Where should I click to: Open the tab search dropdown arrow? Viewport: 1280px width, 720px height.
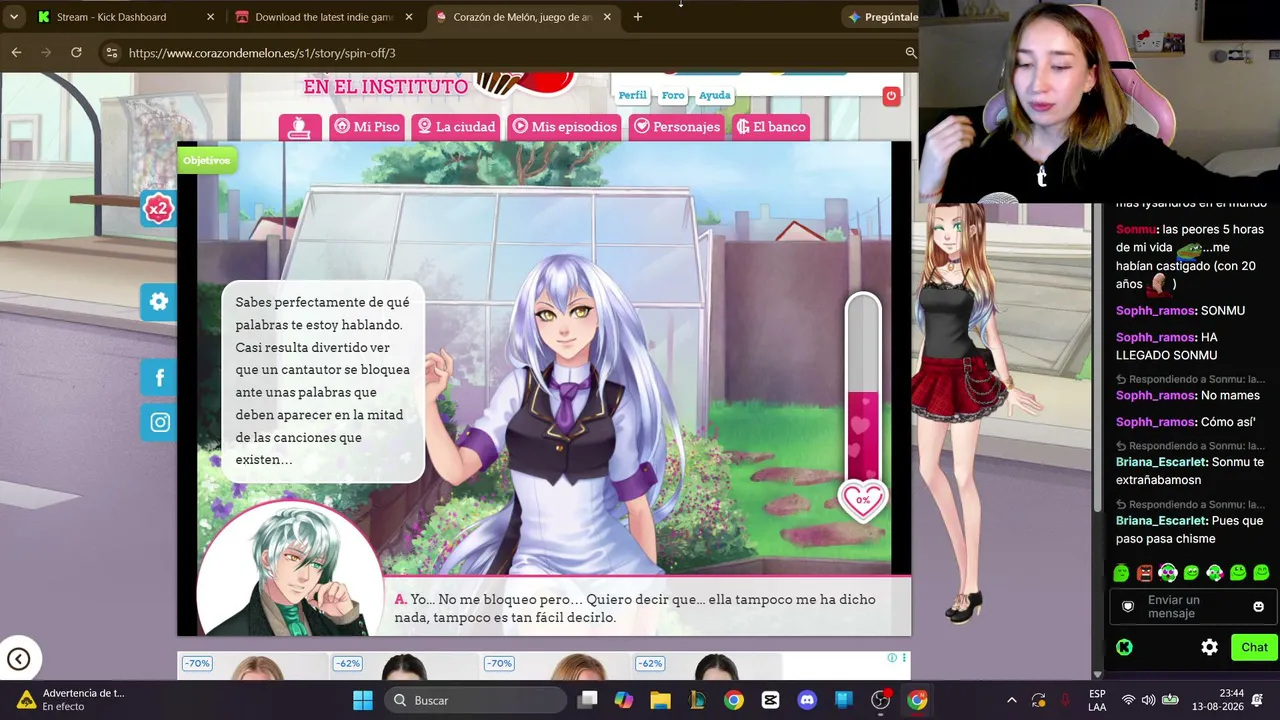pyautogui.click(x=14, y=17)
